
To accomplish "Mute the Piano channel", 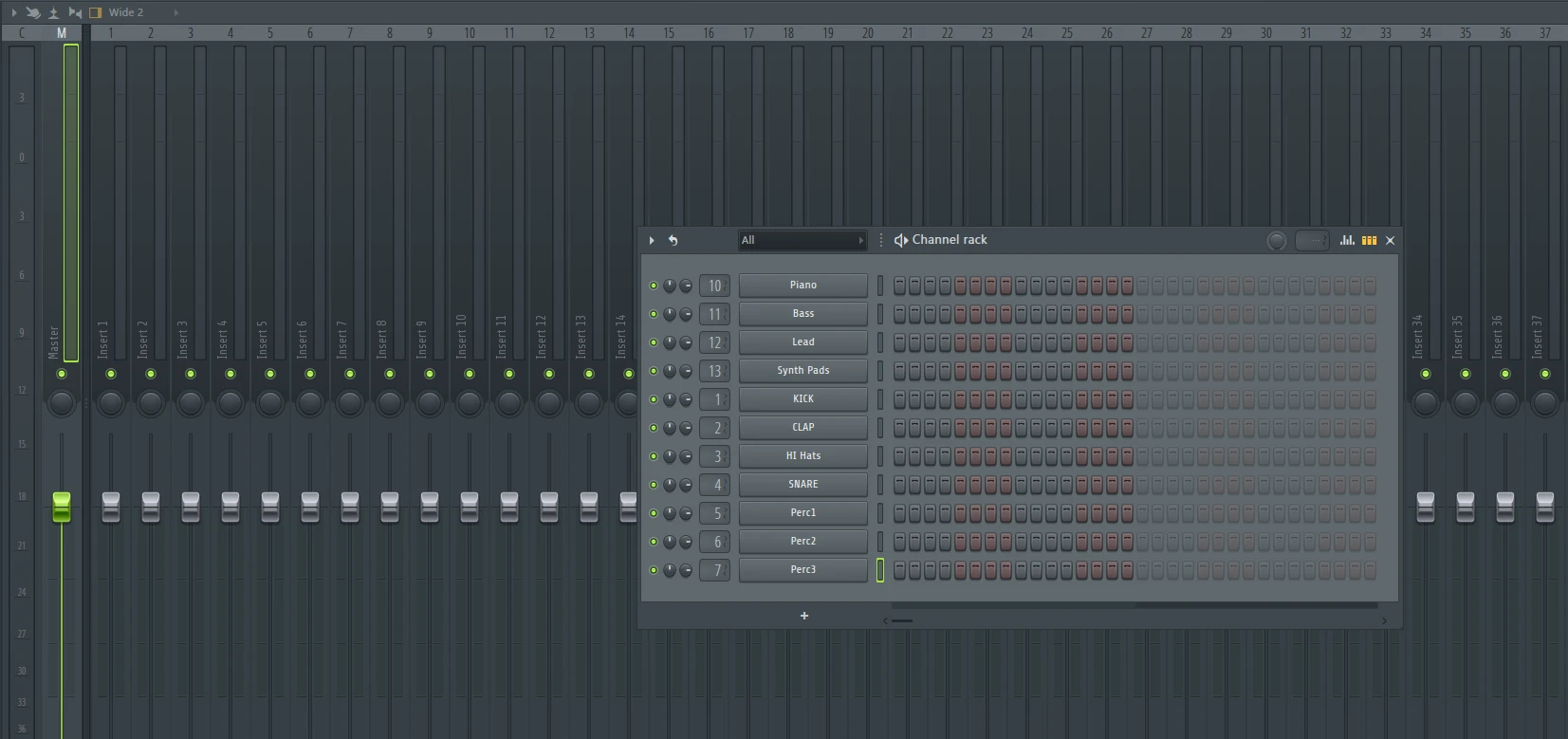I will point(654,286).
